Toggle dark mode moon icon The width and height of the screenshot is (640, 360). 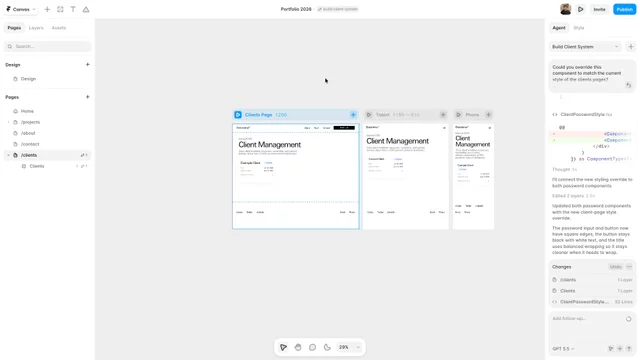(327, 347)
